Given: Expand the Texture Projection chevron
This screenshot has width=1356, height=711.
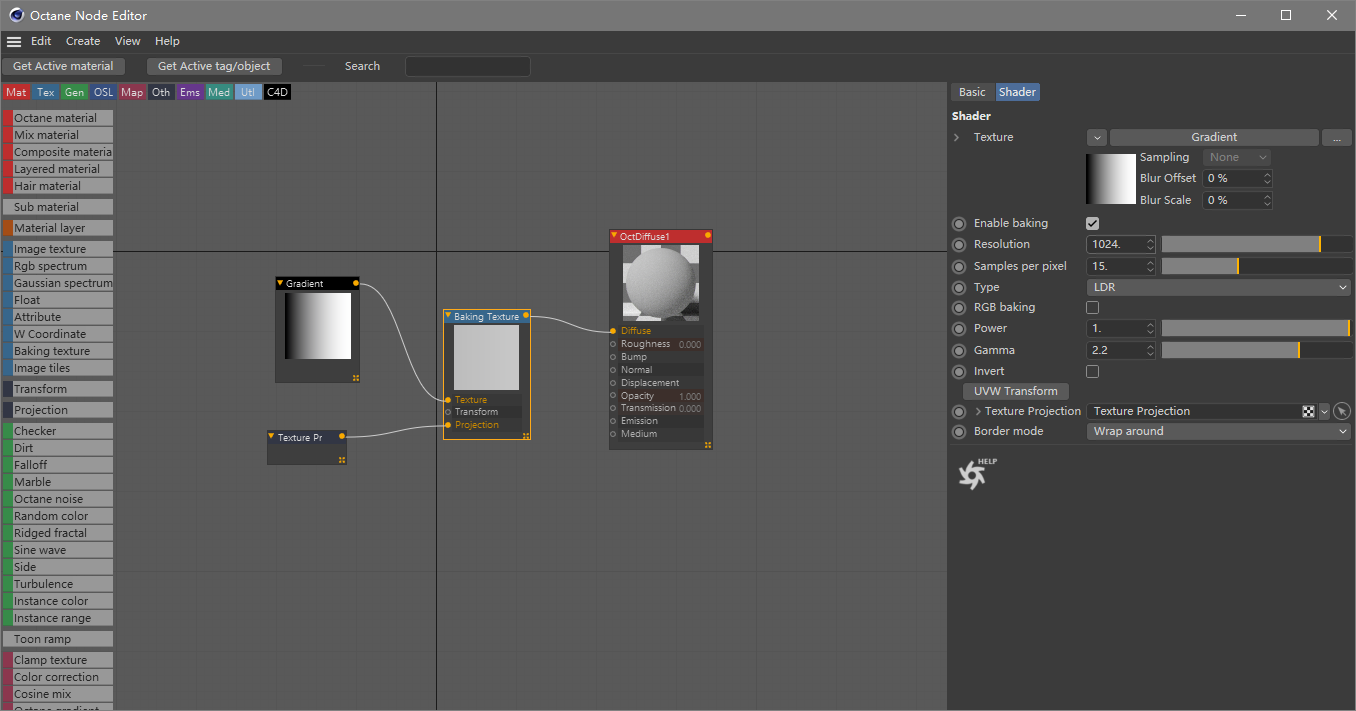Looking at the screenshot, I should 978,411.
